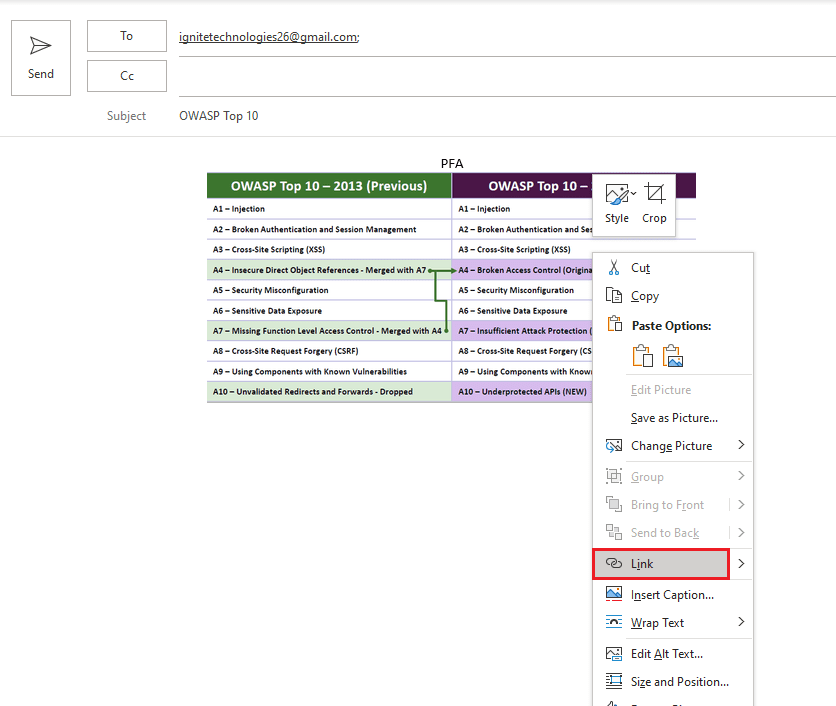Paste as Picture icon option

pos(673,356)
